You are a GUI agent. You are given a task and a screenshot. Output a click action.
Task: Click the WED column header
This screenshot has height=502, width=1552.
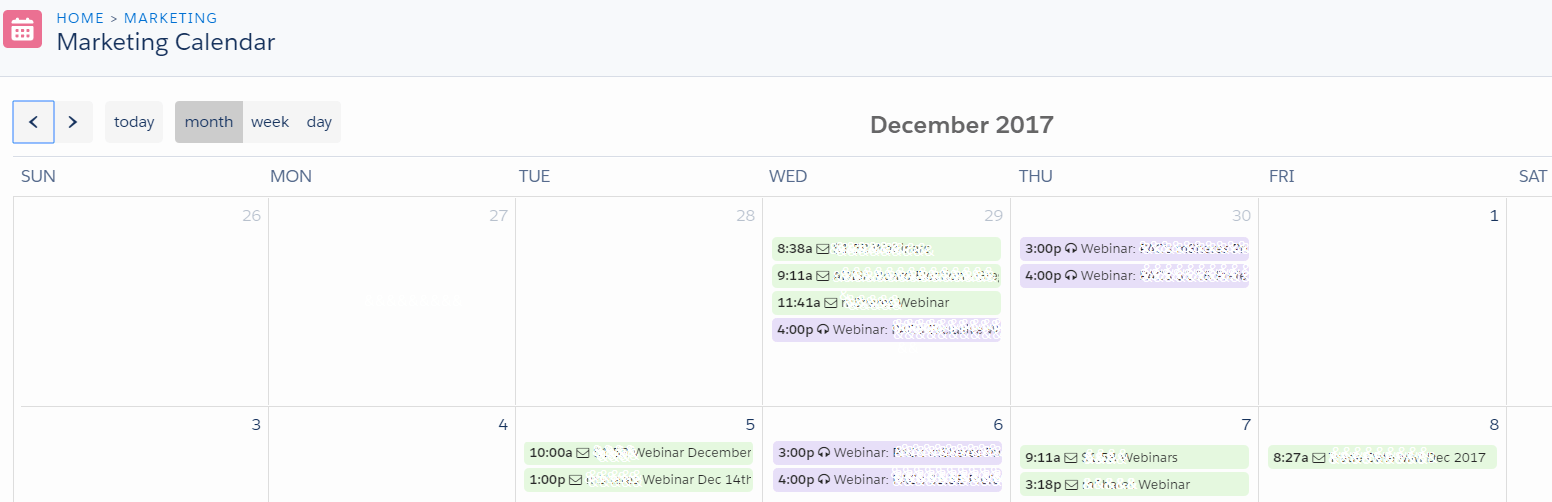pos(788,177)
